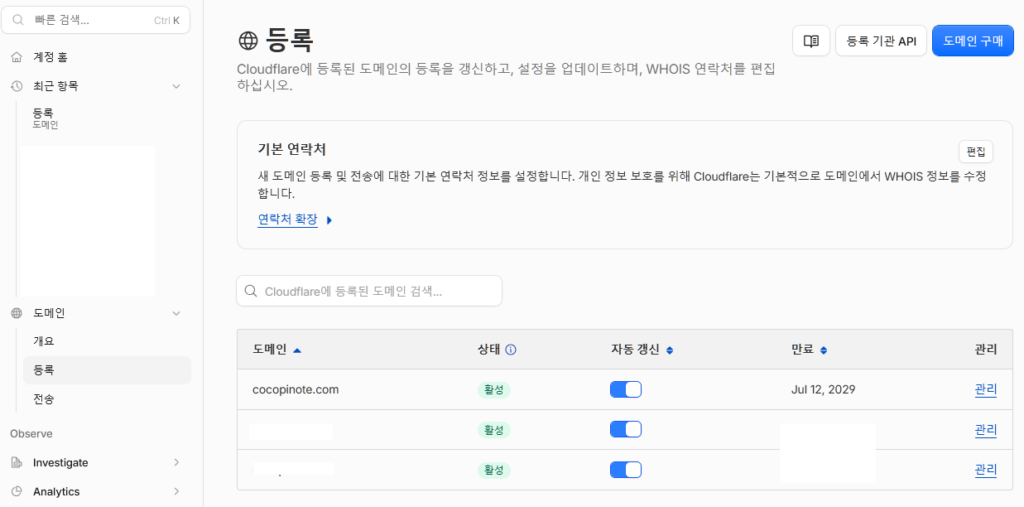Screen dimensions: 1024x507
Task: Open 개요 under 도메인
Action: [44, 341]
